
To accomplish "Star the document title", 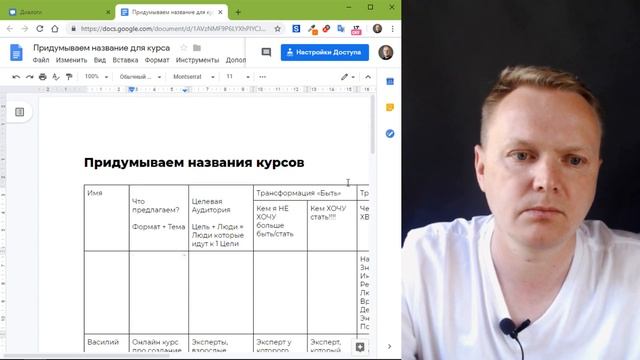I will click(184, 48).
